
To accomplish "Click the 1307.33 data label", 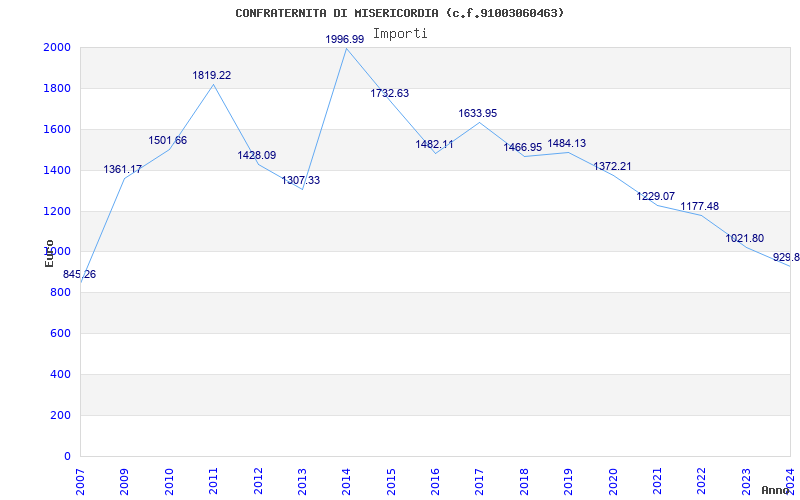I will [301, 181].
